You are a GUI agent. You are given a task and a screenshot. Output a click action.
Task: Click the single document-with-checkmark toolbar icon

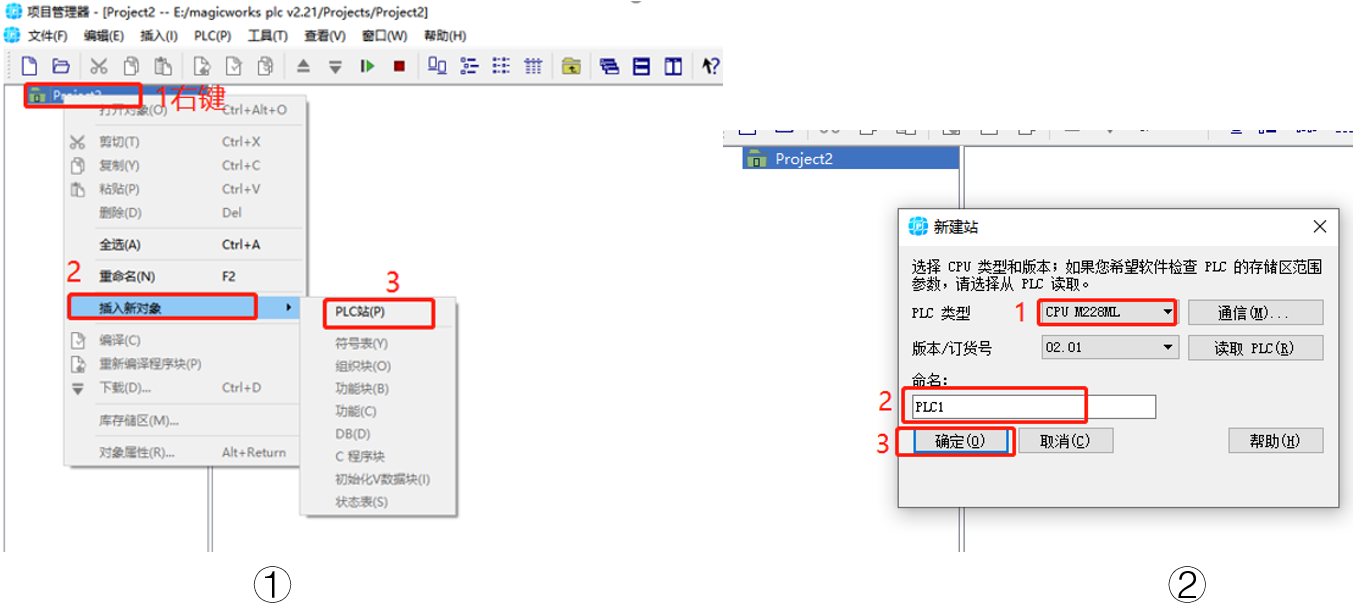[x=233, y=66]
